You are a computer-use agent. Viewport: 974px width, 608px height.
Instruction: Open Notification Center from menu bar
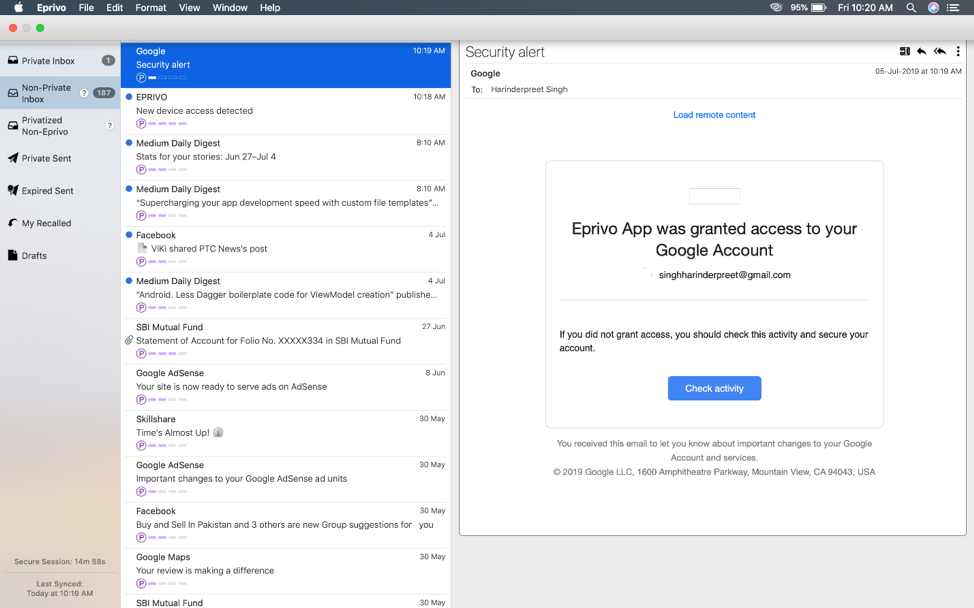coord(953,7)
